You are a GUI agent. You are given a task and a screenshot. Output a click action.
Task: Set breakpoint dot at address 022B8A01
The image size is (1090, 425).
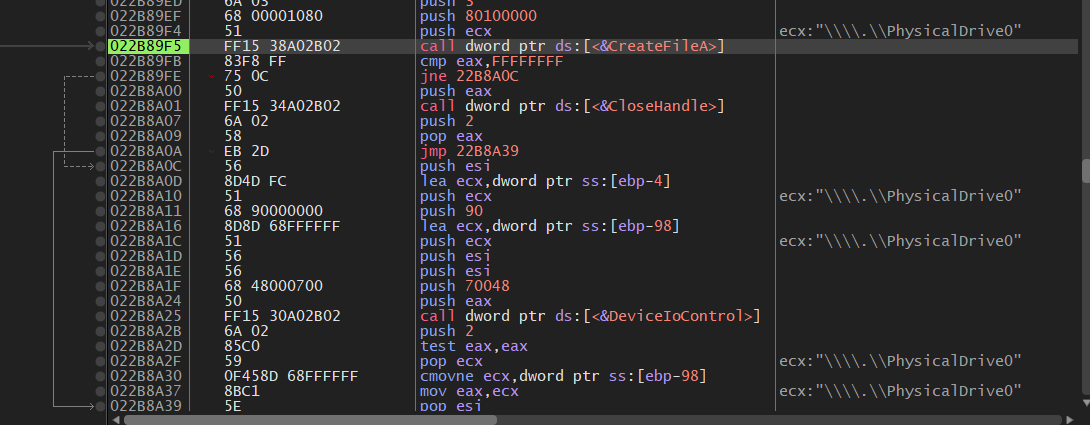(100, 106)
